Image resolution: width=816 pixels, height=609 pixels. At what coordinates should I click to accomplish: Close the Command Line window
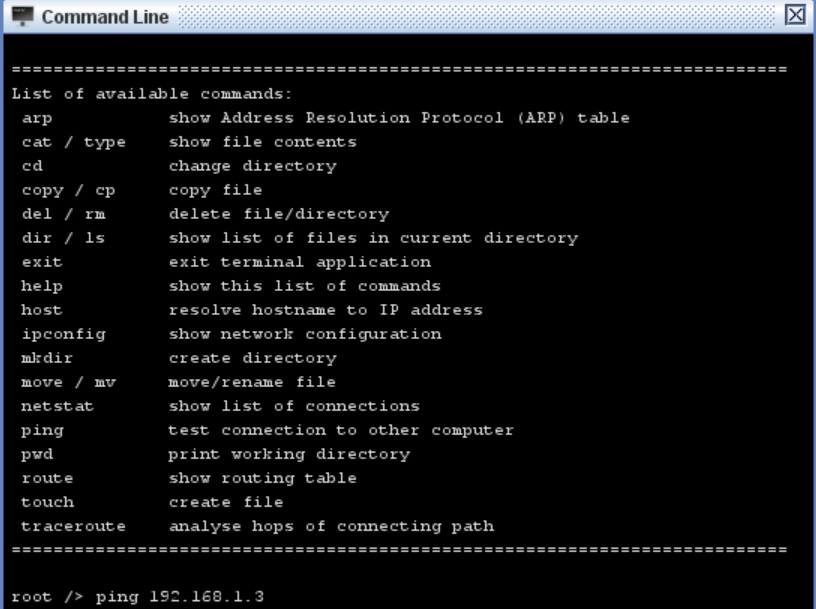click(796, 16)
